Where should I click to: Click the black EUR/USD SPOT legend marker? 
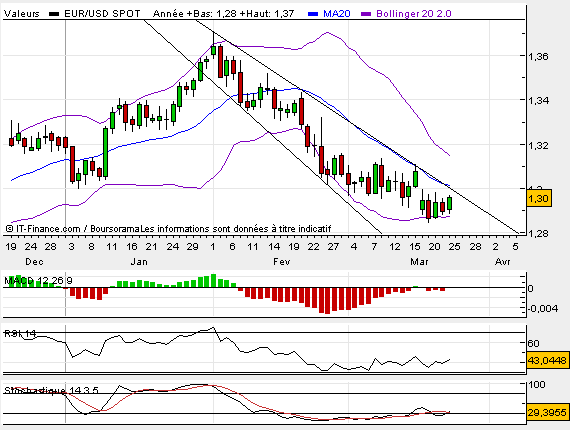coord(54,14)
